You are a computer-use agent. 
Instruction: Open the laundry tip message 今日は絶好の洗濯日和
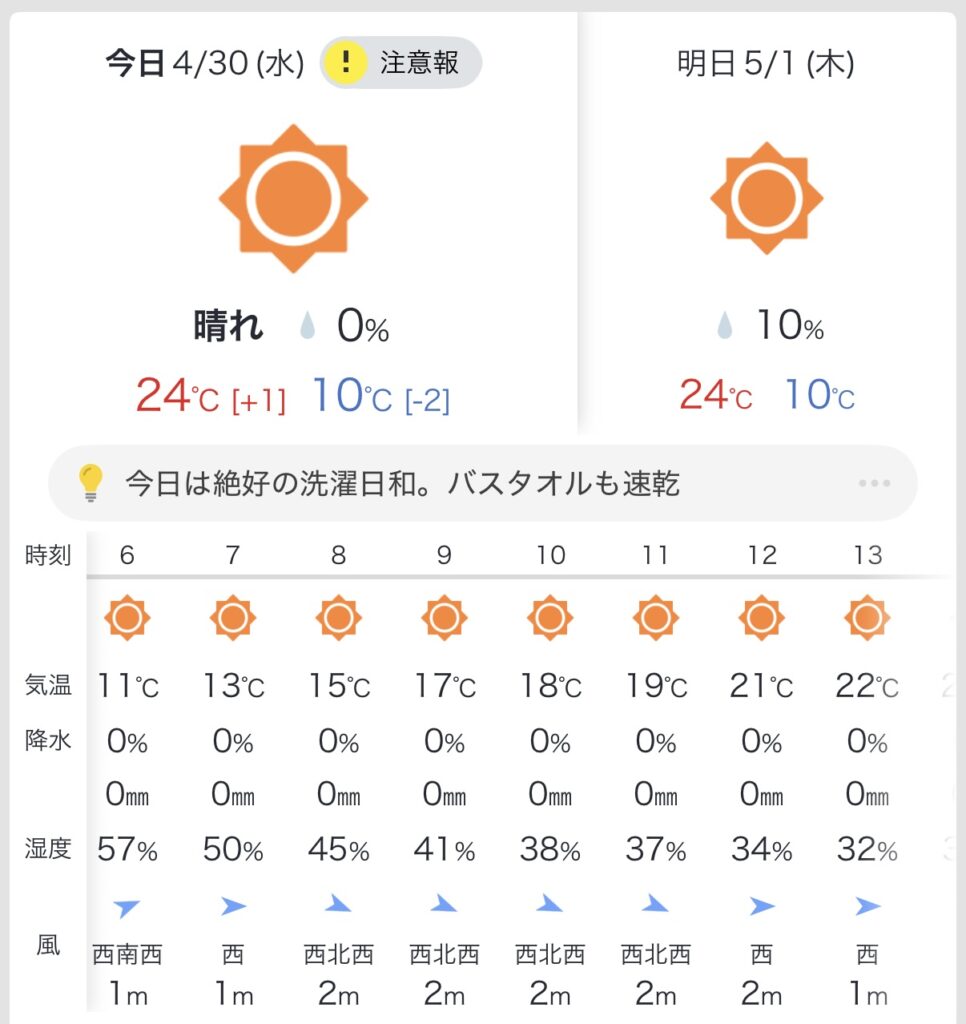(402, 484)
